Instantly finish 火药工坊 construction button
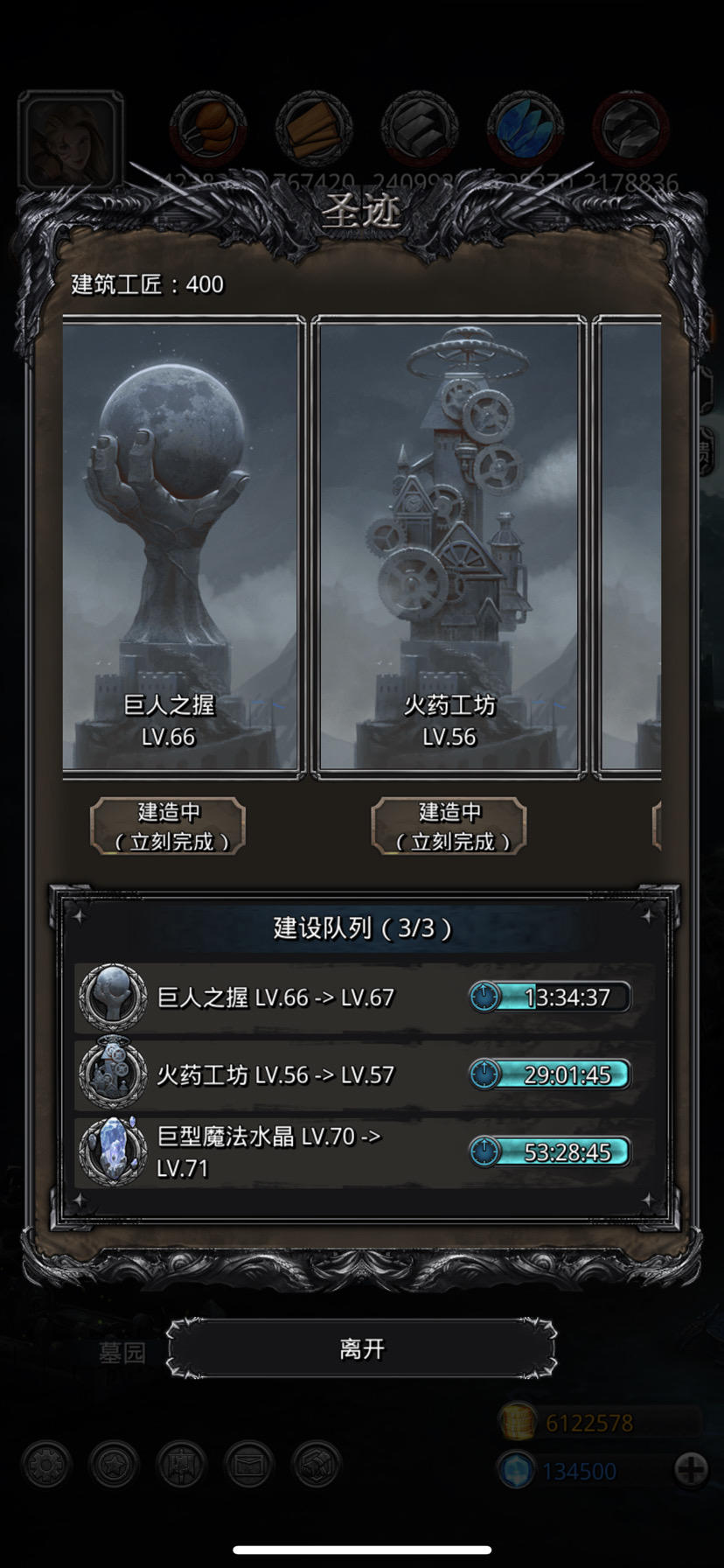The image size is (724, 1568). click(449, 826)
